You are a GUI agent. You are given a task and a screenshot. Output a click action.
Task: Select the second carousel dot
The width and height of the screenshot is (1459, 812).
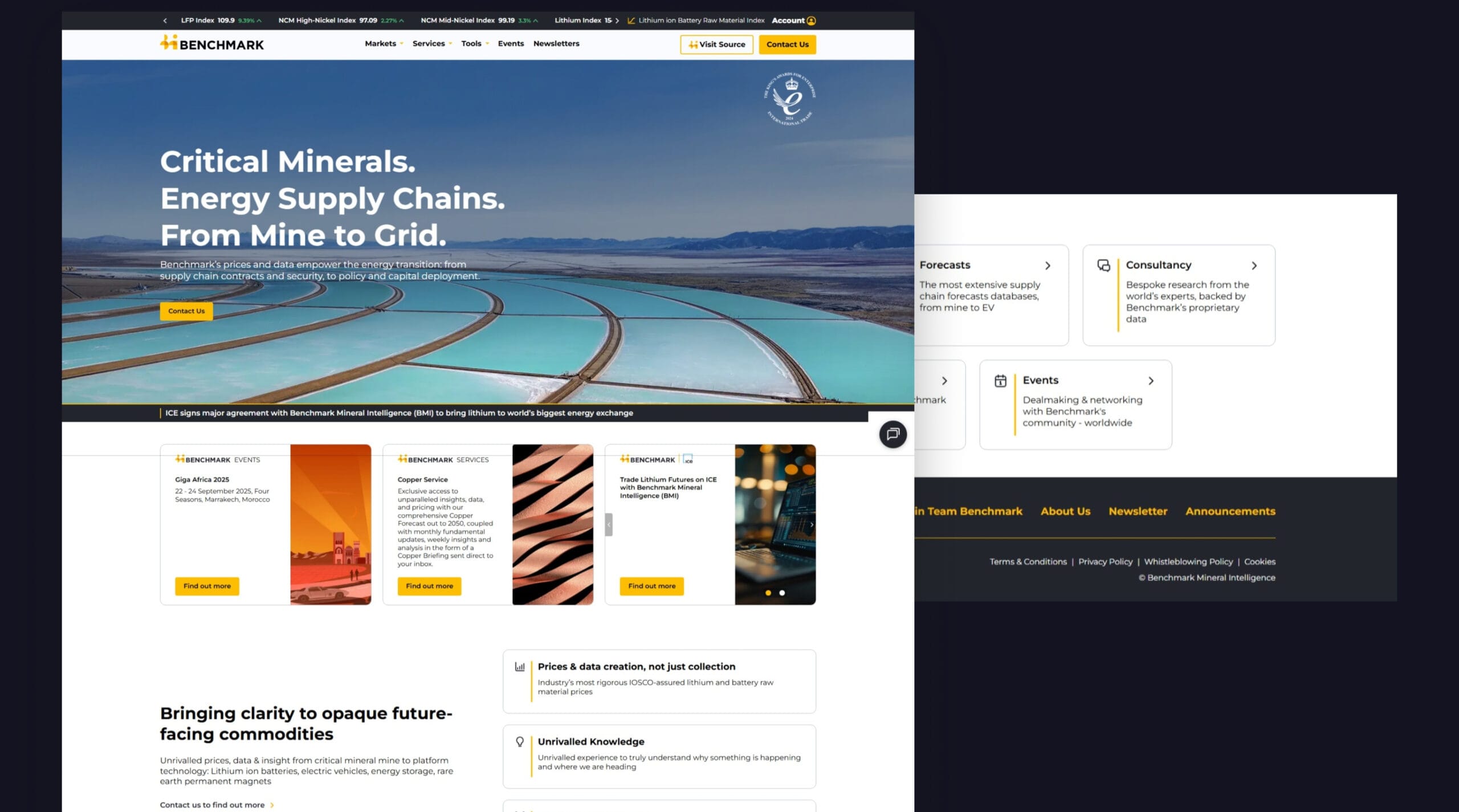pos(782,593)
